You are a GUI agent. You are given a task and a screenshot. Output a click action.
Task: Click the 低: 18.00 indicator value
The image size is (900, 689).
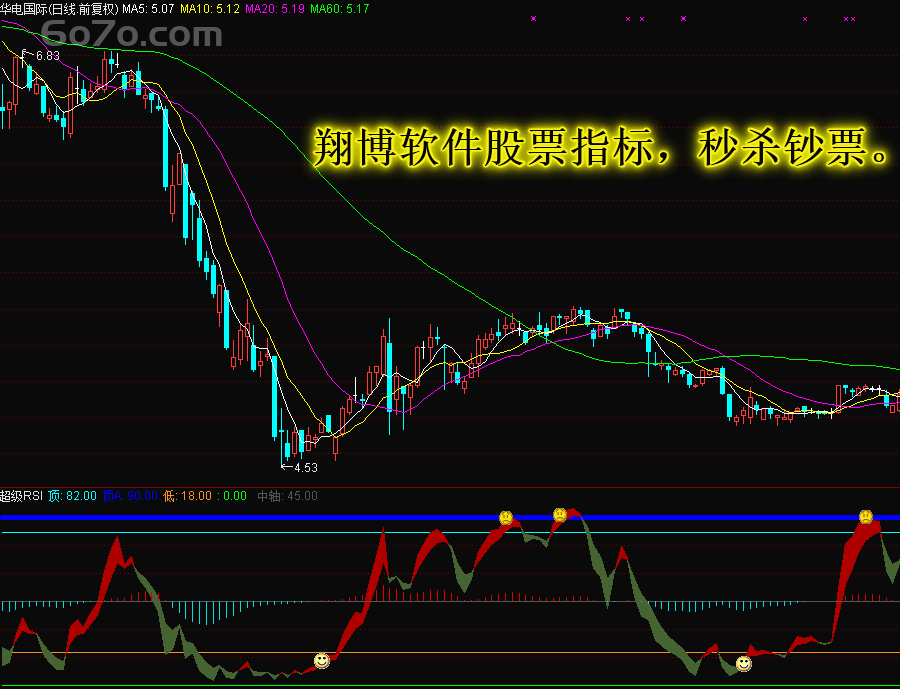[x=188, y=496]
